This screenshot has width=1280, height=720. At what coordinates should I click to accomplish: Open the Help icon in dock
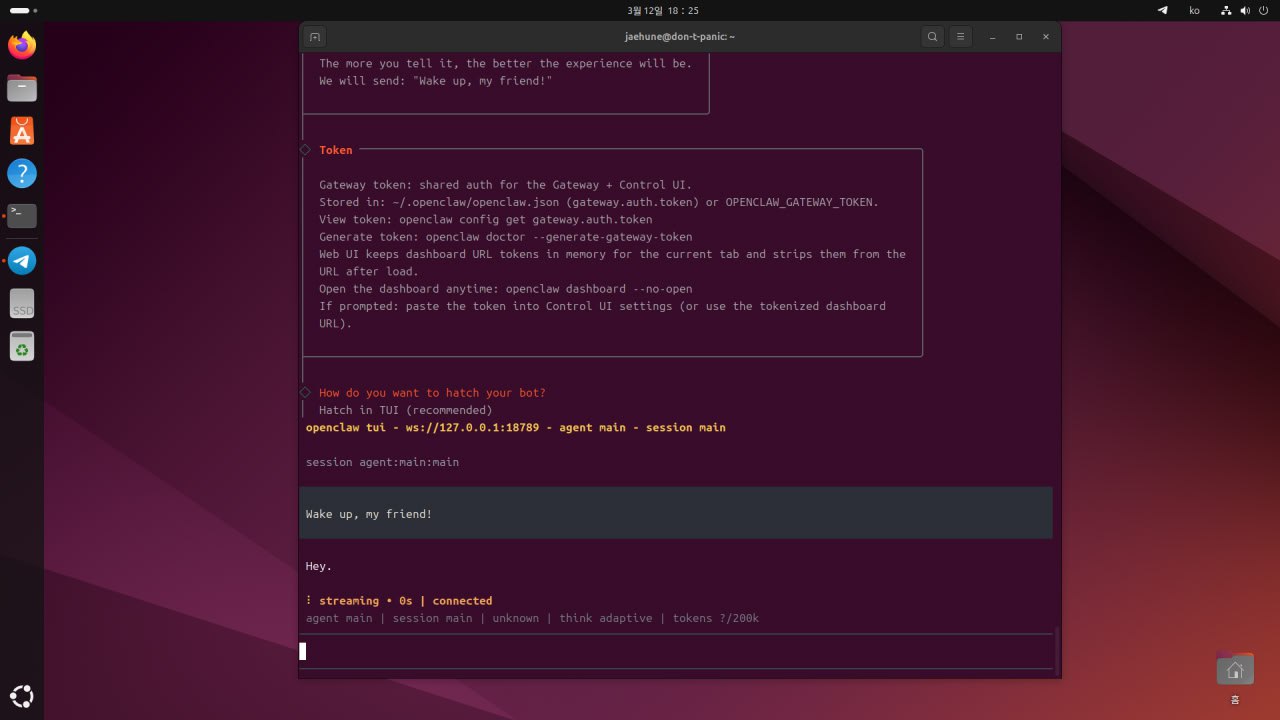click(22, 173)
